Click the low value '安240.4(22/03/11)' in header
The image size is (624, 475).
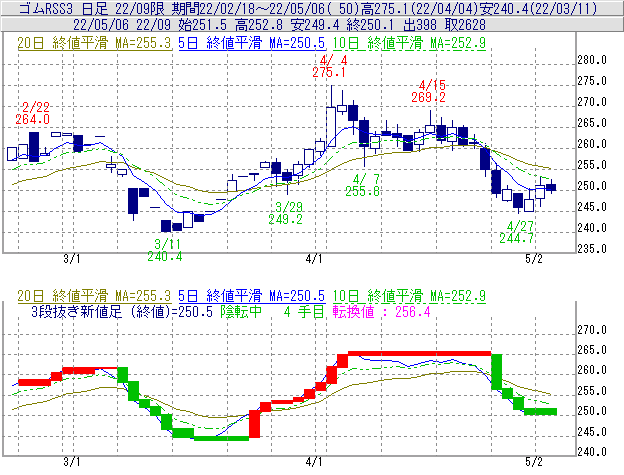pyautogui.click(x=539, y=8)
